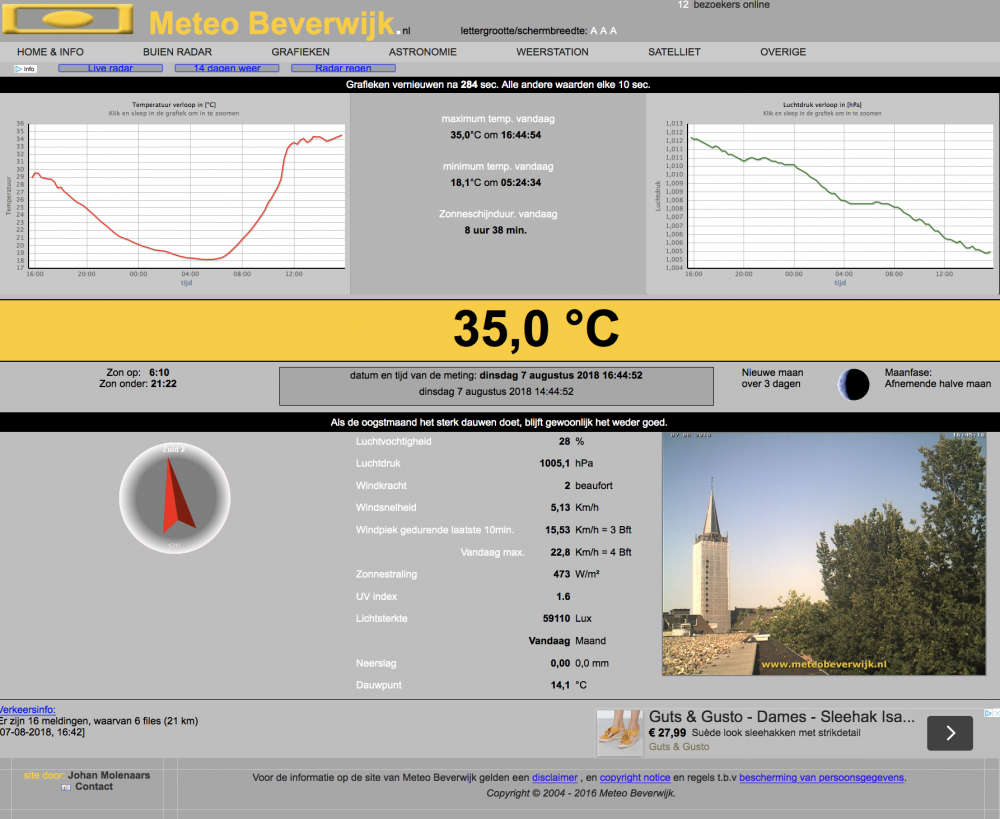The height and width of the screenshot is (819, 1000).
Task: Click the 'Zon onder: 21:22' sunset text
Action: (138, 384)
